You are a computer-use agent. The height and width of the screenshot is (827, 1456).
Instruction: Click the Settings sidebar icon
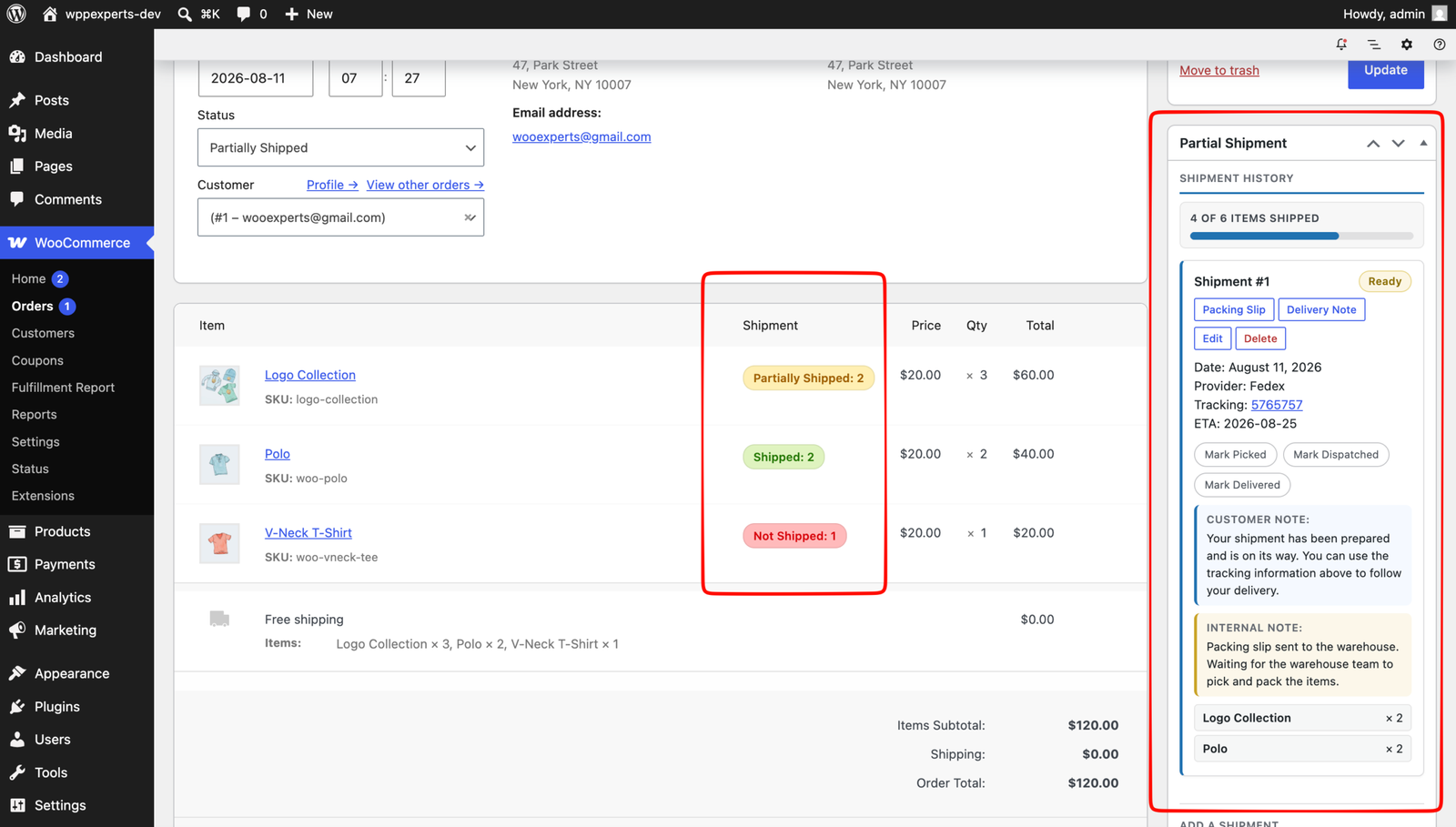click(x=17, y=805)
